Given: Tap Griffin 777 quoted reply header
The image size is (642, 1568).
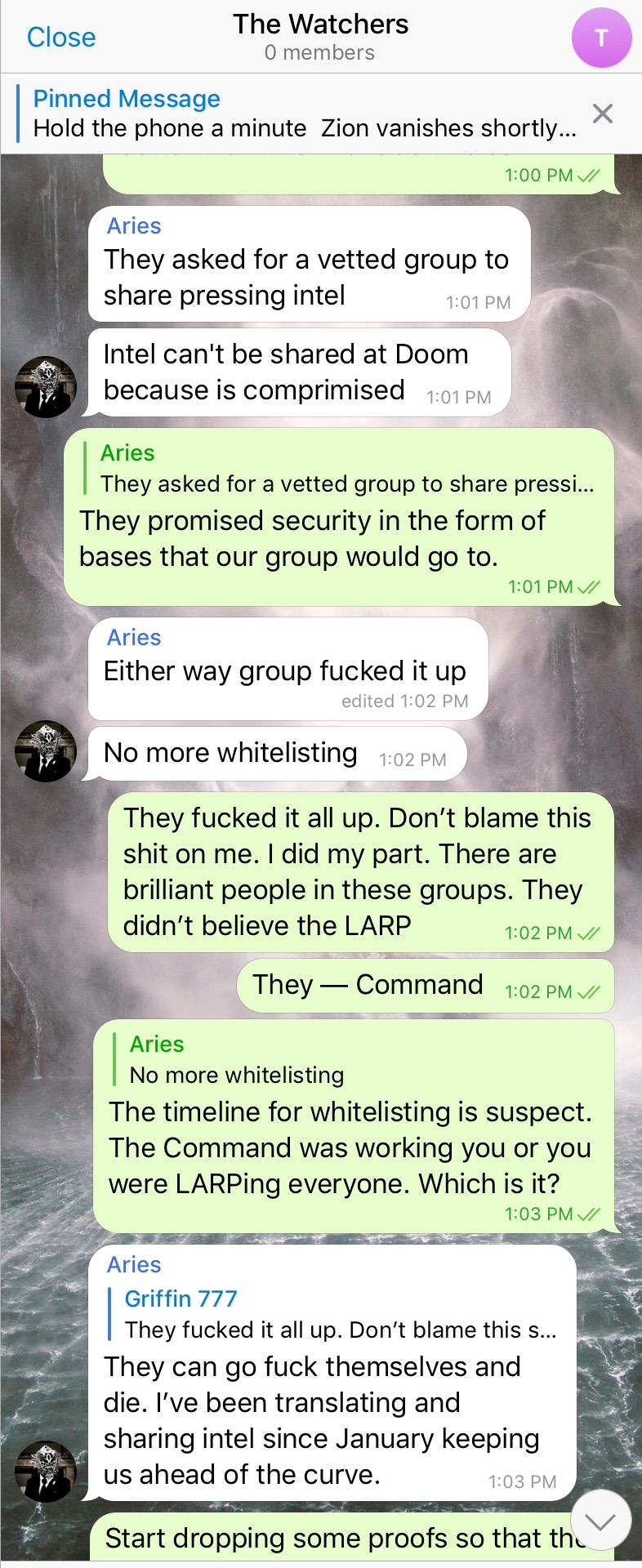Looking at the screenshot, I should (181, 1298).
